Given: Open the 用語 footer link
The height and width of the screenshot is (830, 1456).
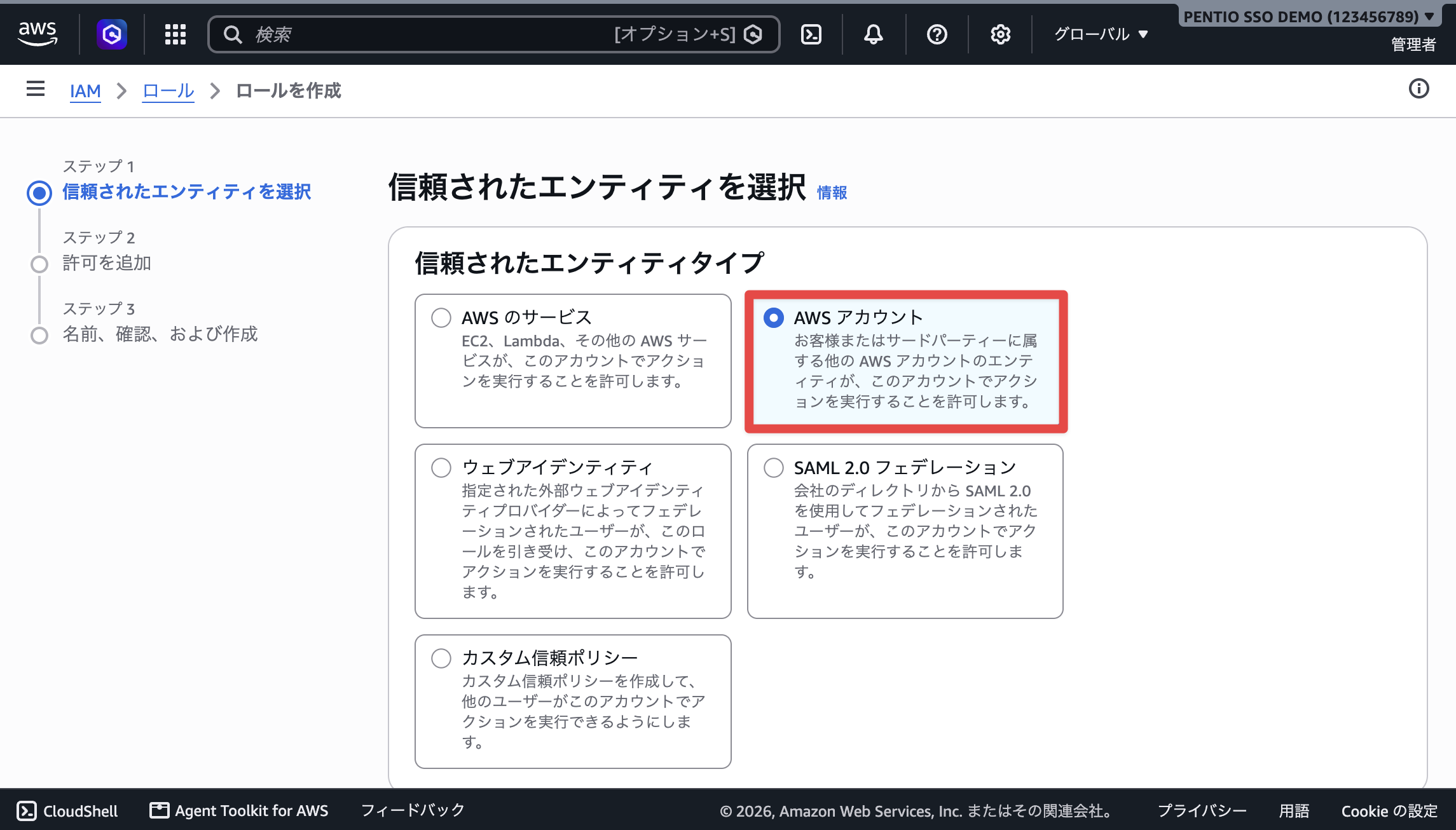Looking at the screenshot, I should (1295, 811).
